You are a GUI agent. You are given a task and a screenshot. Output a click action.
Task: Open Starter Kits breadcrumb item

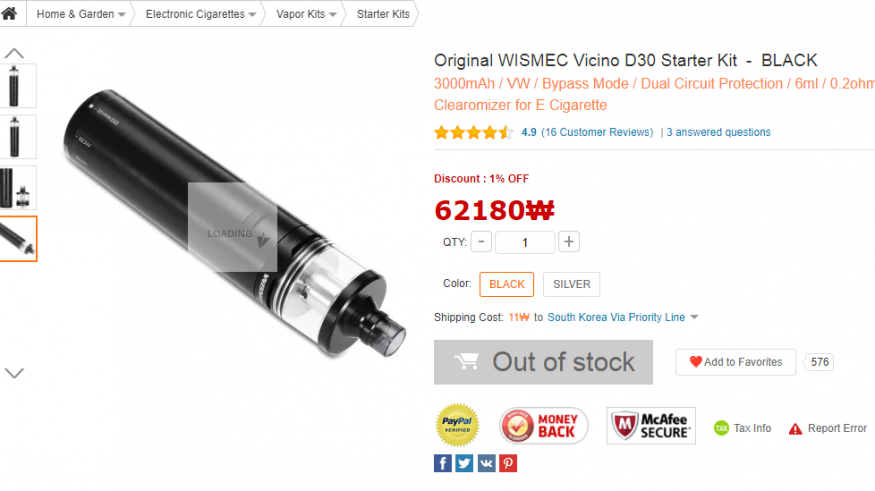[383, 14]
